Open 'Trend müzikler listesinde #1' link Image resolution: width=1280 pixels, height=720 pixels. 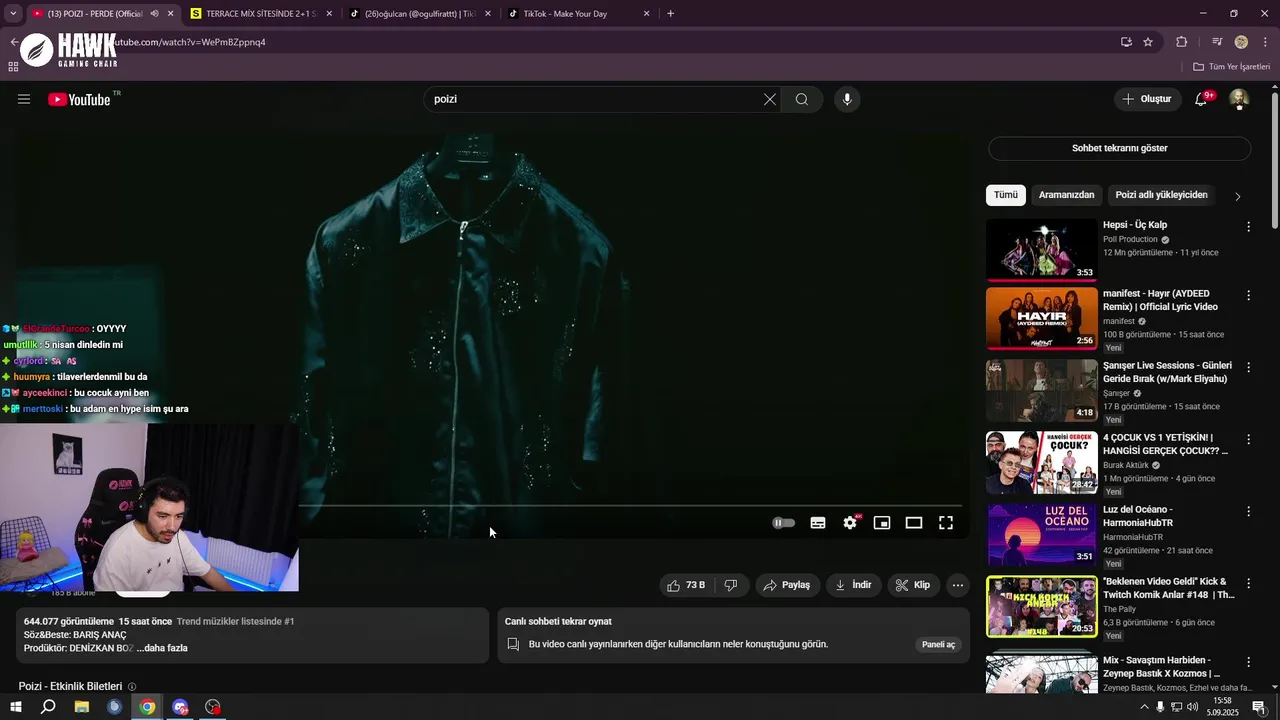235,621
